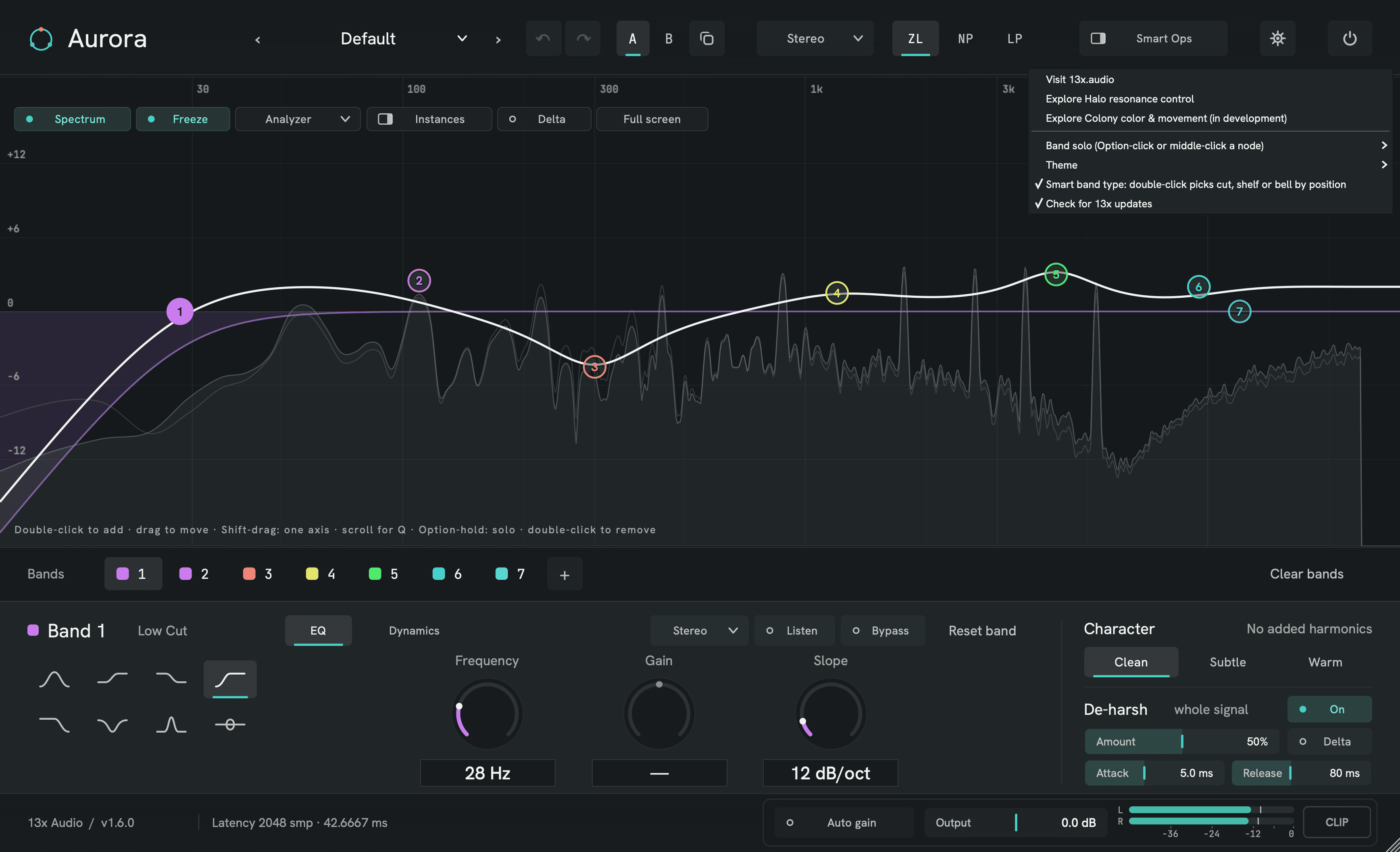Expand the Theme submenu
Image resolution: width=1400 pixels, height=852 pixels.
pyautogui.click(x=1210, y=165)
